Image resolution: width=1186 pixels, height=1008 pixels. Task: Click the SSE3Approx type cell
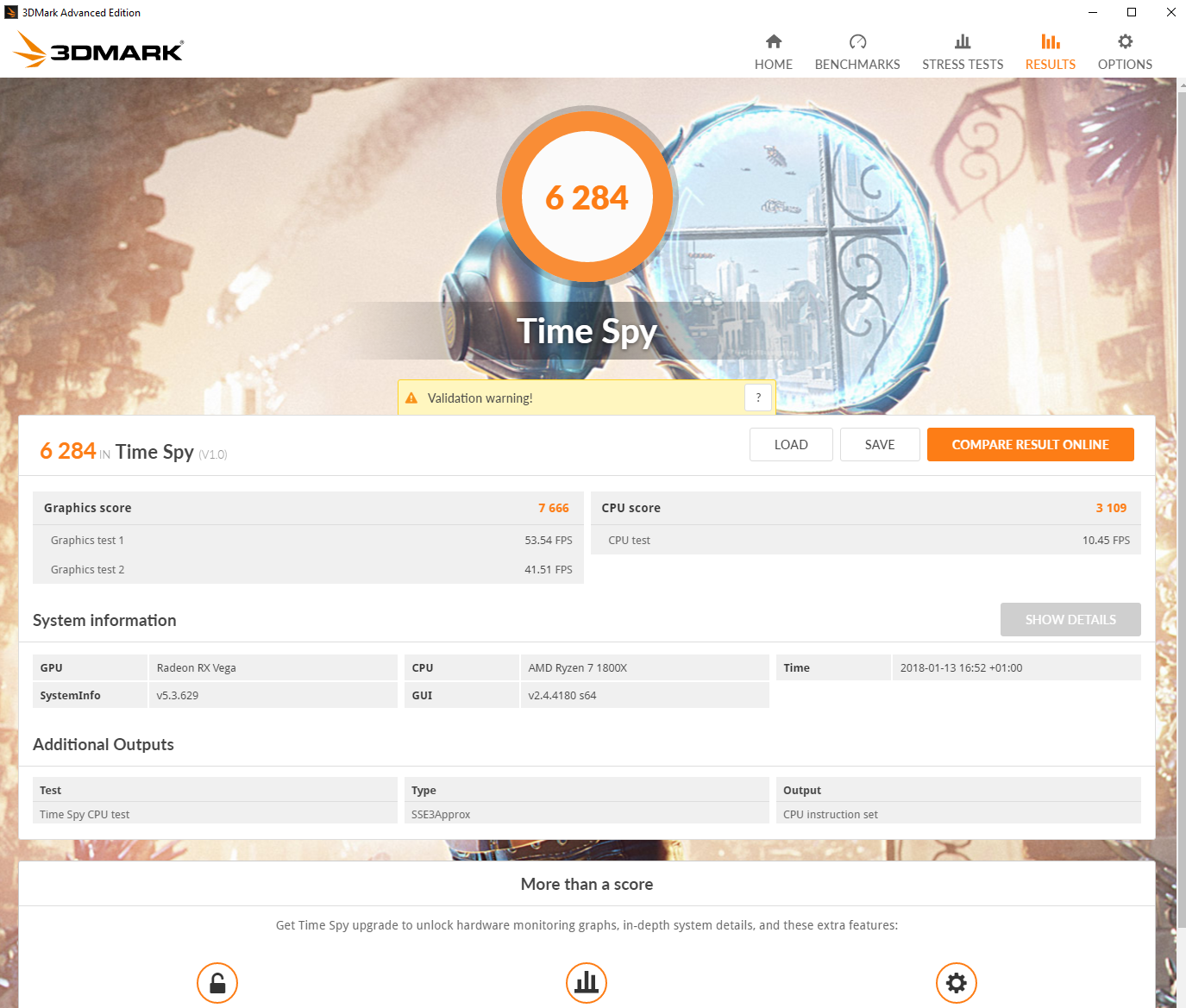(587, 814)
